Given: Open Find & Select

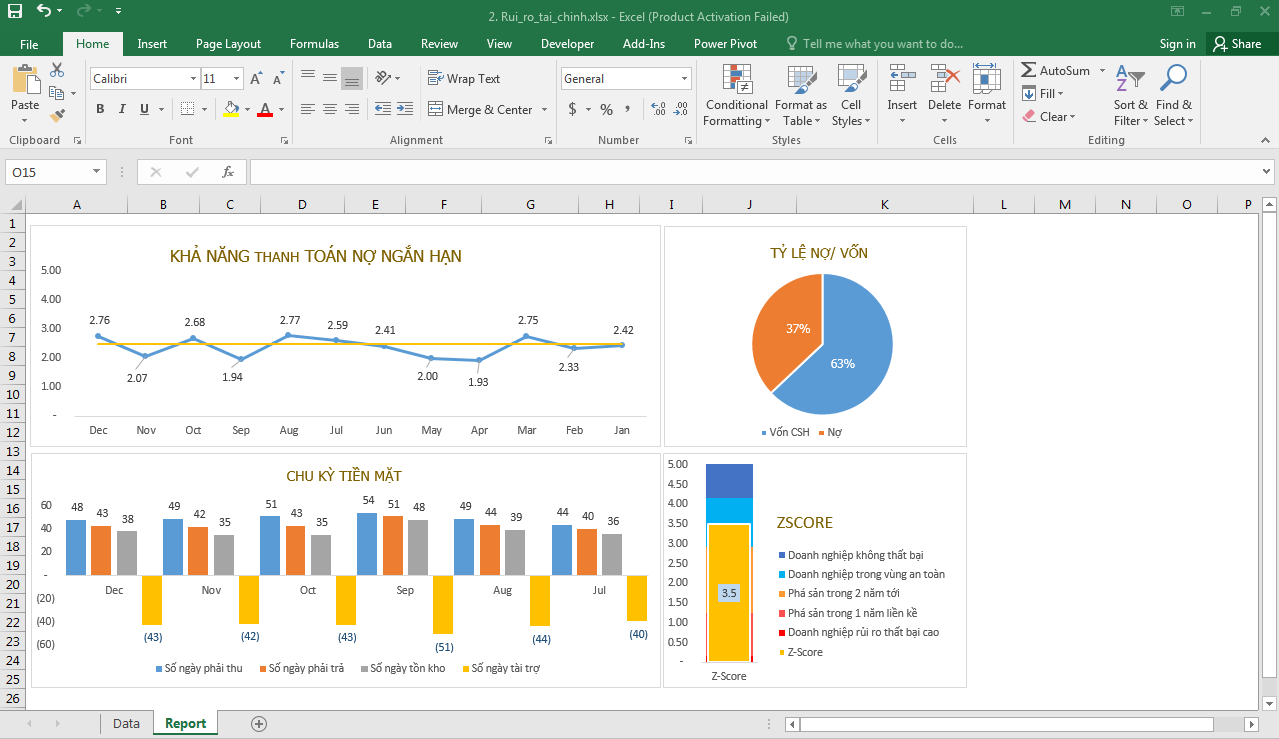Looking at the screenshot, I should coord(1174,96).
